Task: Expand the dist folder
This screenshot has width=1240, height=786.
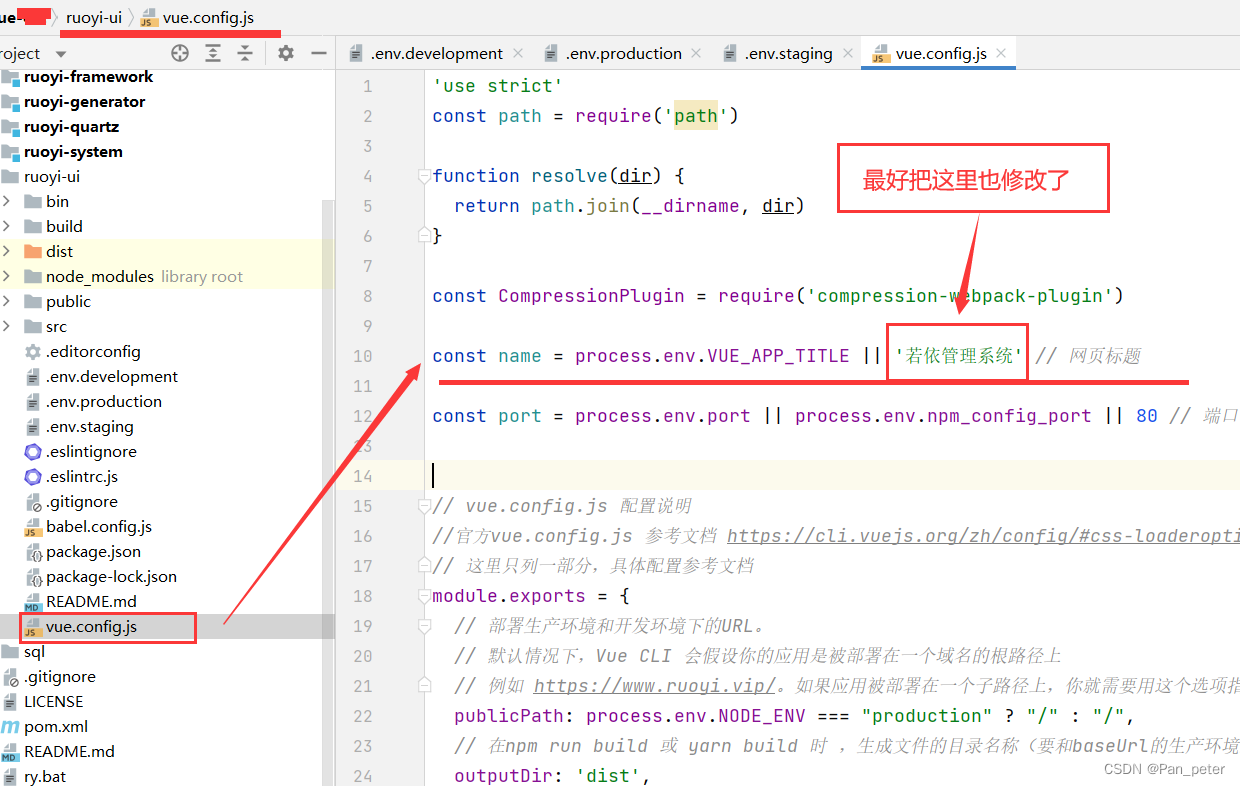Action: tap(6, 251)
